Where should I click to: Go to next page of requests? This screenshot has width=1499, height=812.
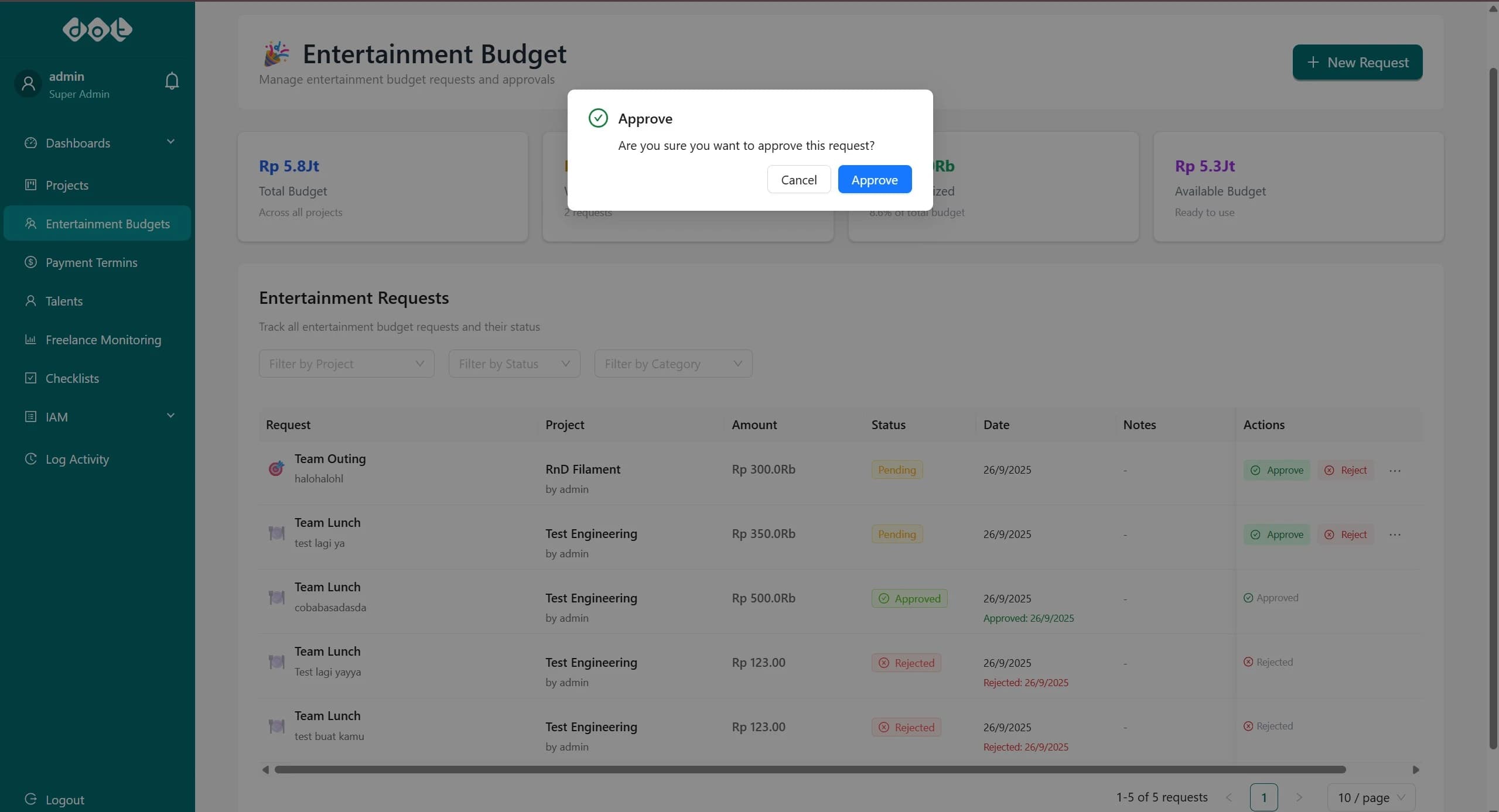1299,797
